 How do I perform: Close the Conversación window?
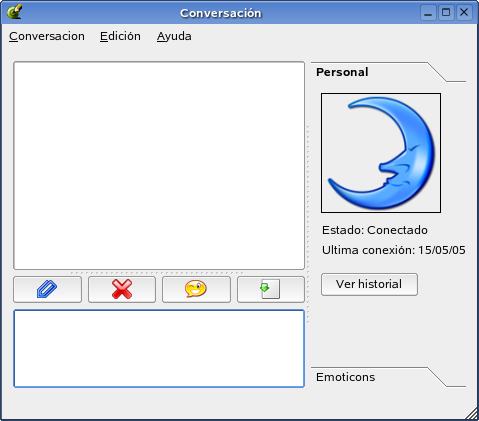point(464,13)
